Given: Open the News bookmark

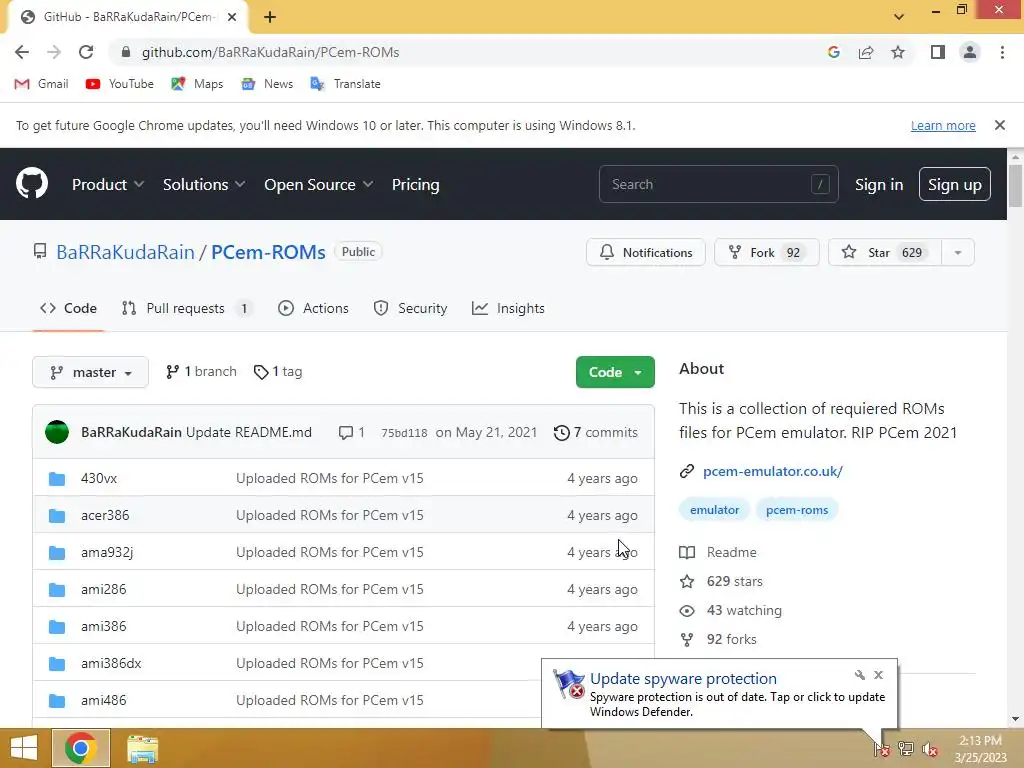Looking at the screenshot, I should point(267,84).
